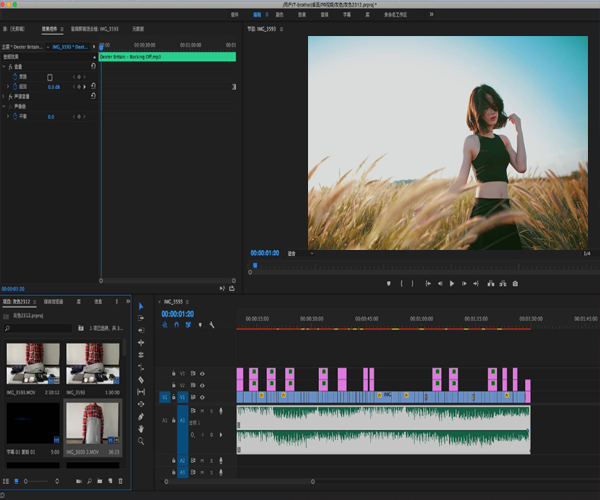Click the Extract button in the program monitor
The width and height of the screenshot is (600, 500).
(503, 283)
